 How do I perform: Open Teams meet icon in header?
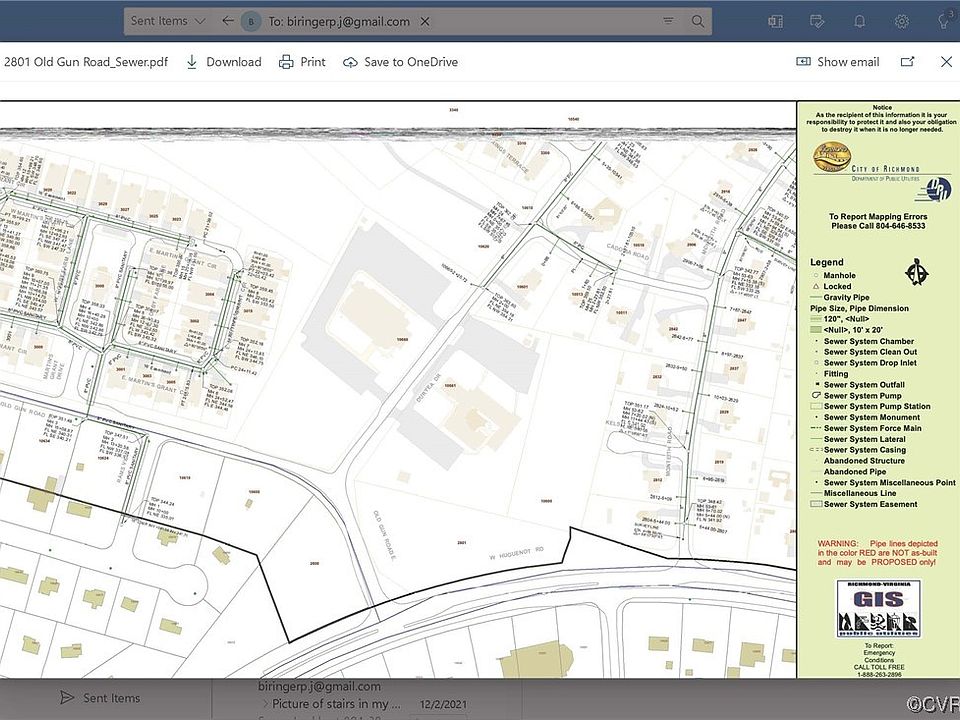click(x=775, y=21)
